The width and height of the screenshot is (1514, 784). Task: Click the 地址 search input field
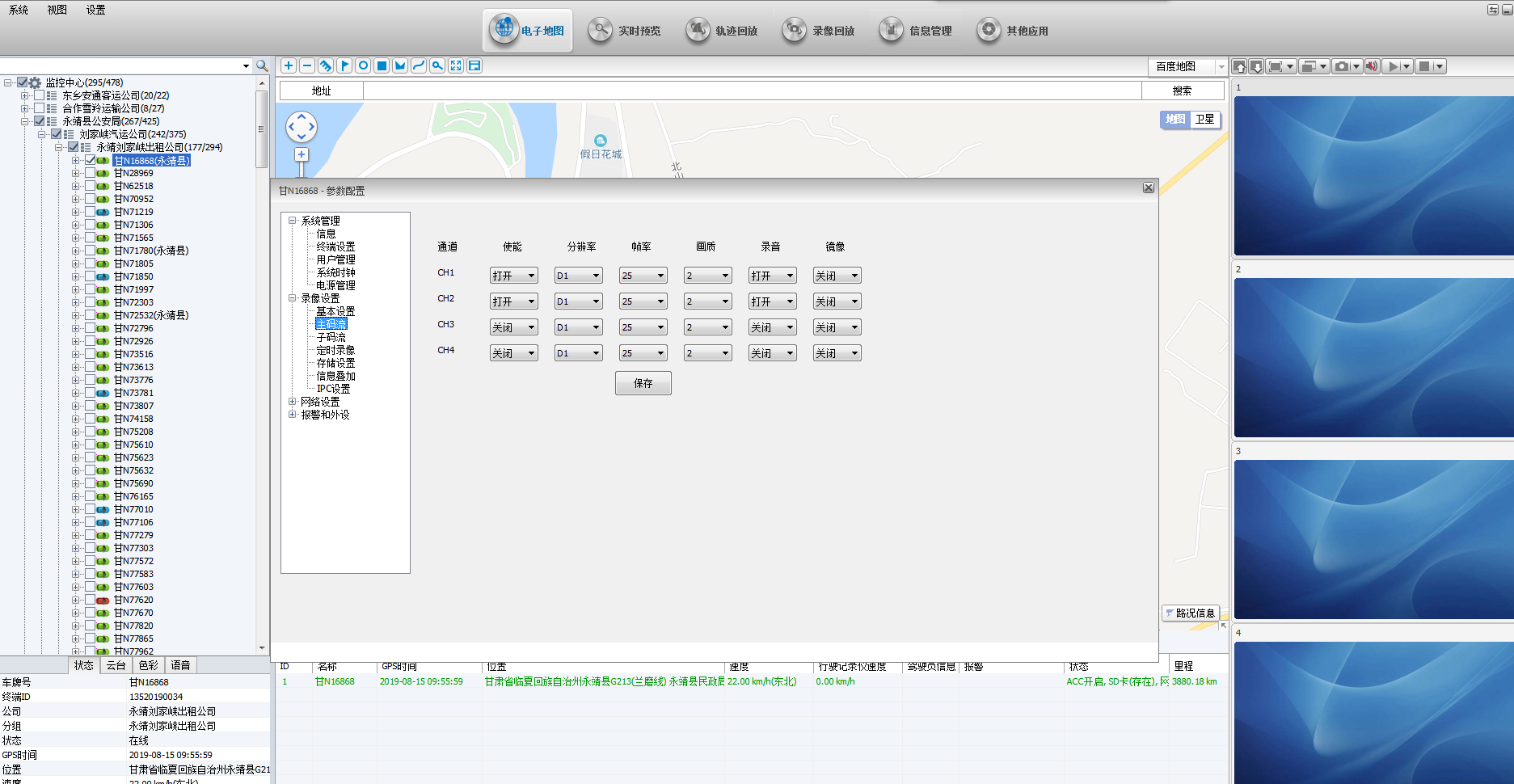752,91
